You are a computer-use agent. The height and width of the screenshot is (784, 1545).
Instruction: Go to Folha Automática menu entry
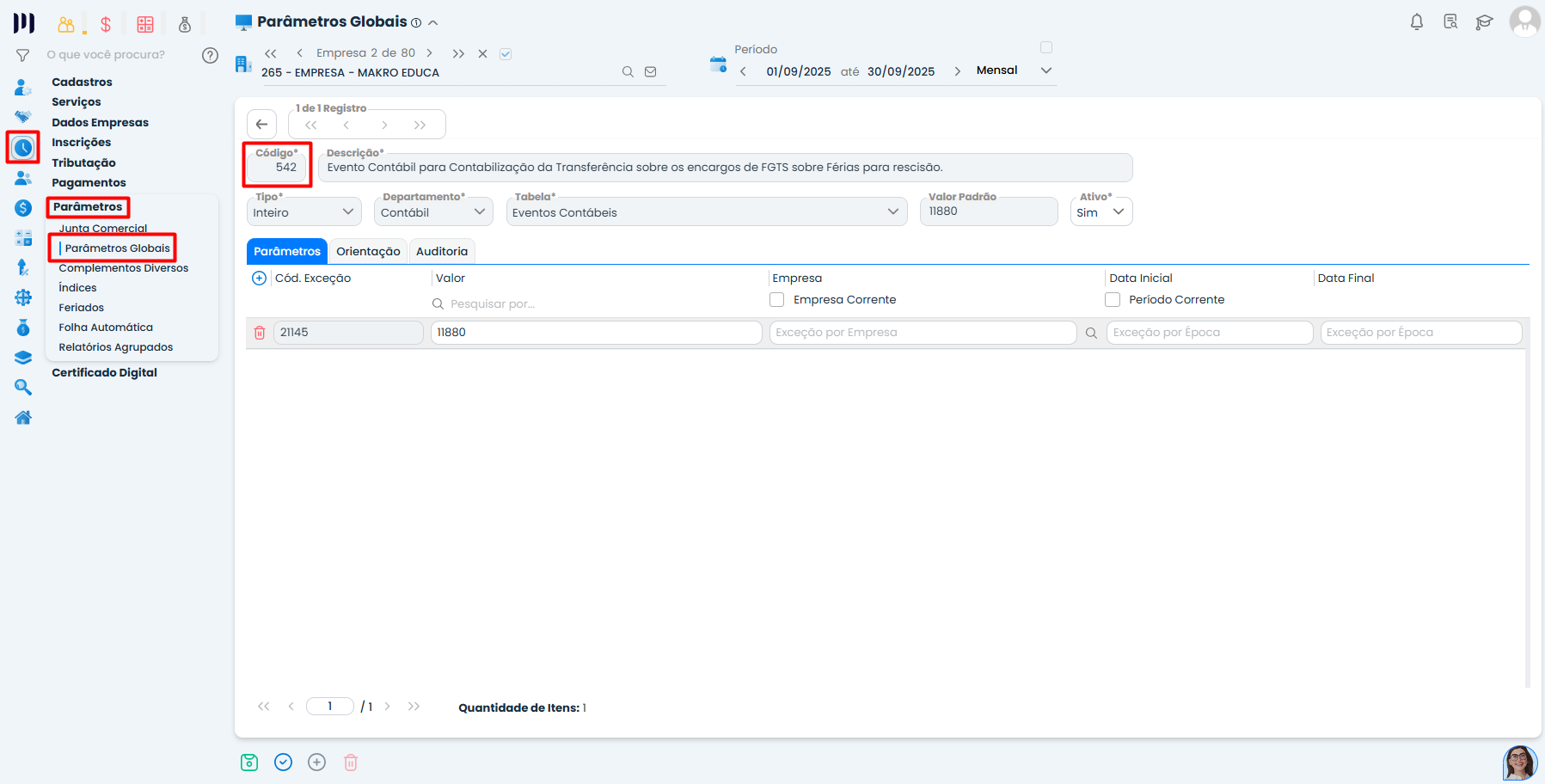tap(106, 328)
